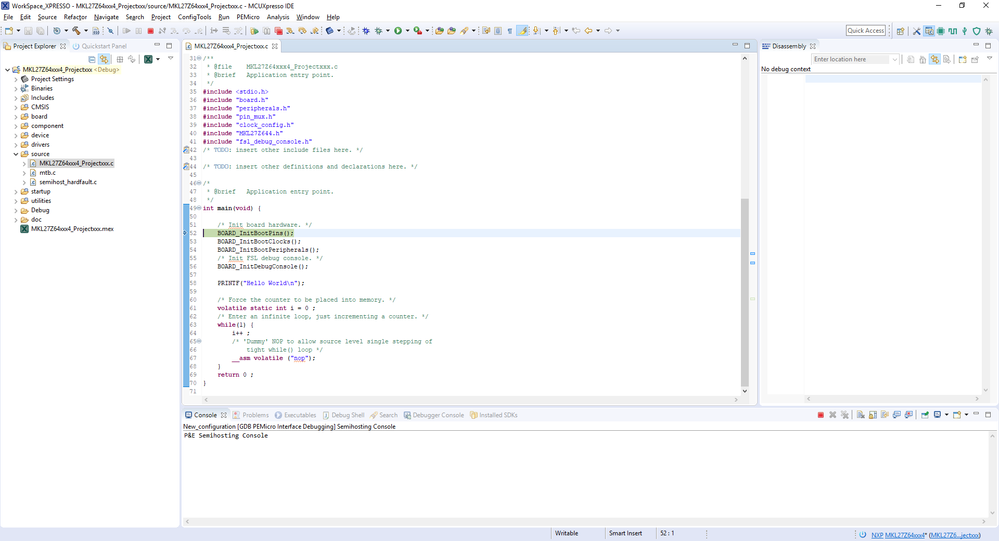Toggle Show Whitespace Characters pilcrow icon

(x=510, y=31)
